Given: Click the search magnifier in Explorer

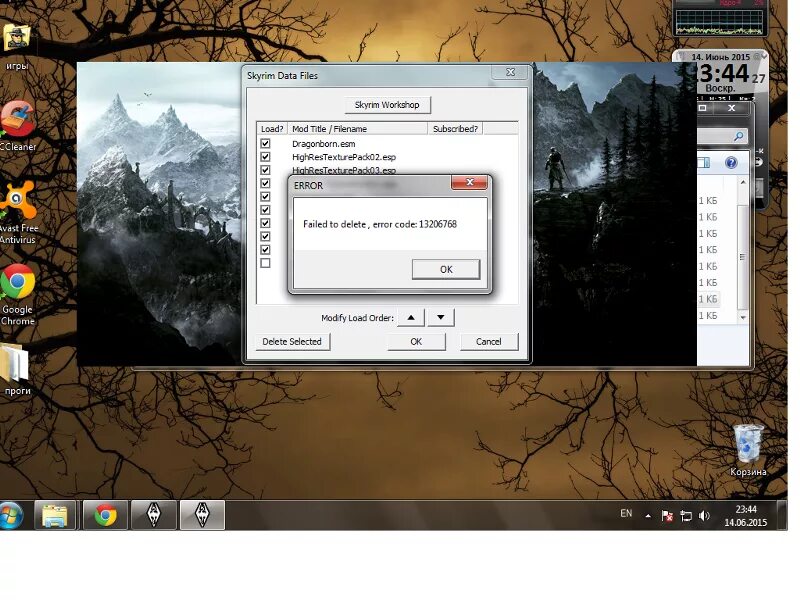Looking at the screenshot, I should pyautogui.click(x=738, y=136).
